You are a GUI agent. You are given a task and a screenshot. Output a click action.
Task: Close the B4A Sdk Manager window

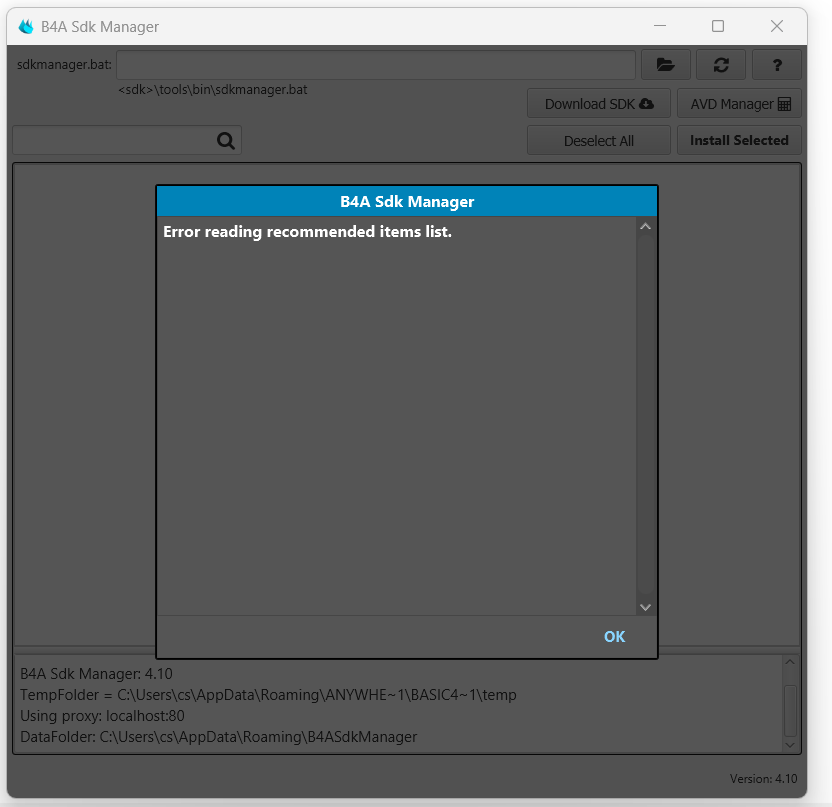click(776, 26)
